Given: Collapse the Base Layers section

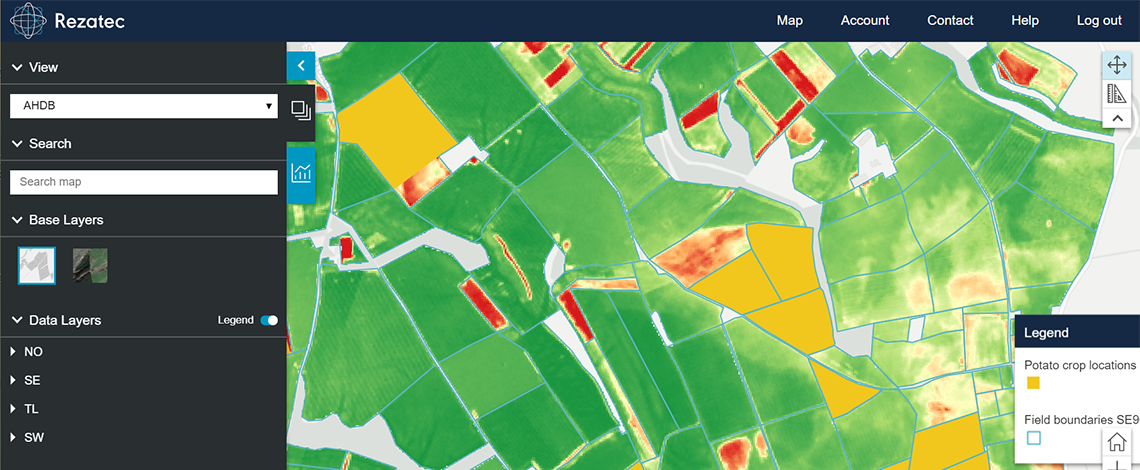Looking at the screenshot, I should pyautogui.click(x=17, y=220).
